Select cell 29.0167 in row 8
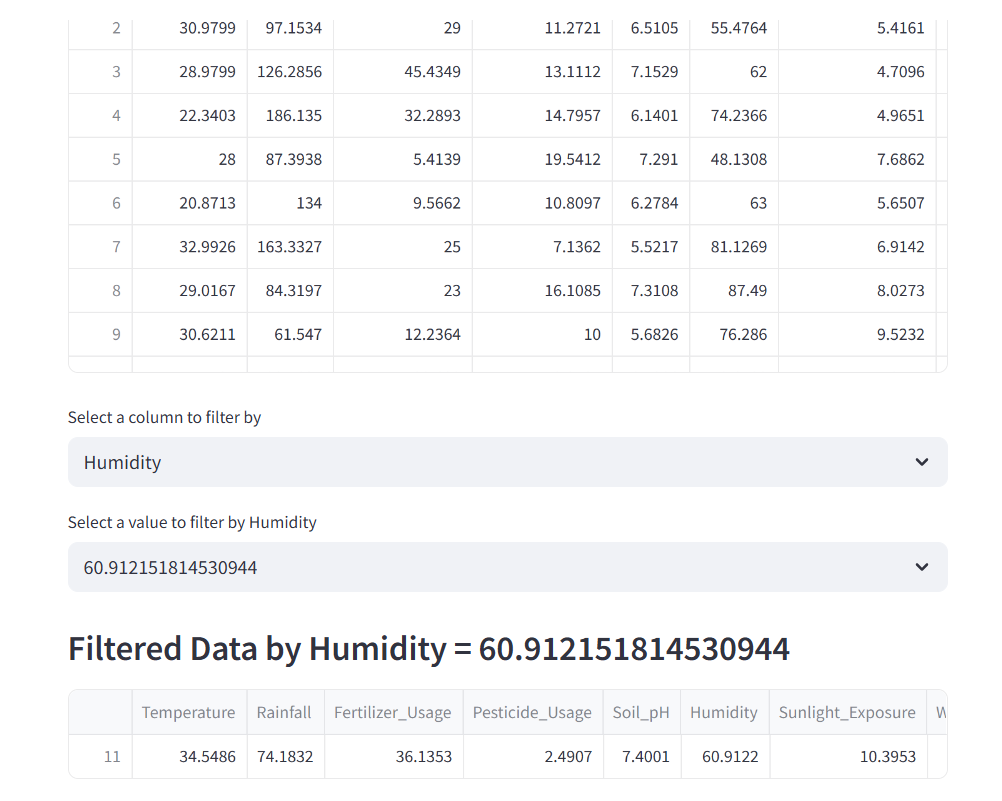The width and height of the screenshot is (1002, 801). [189, 291]
